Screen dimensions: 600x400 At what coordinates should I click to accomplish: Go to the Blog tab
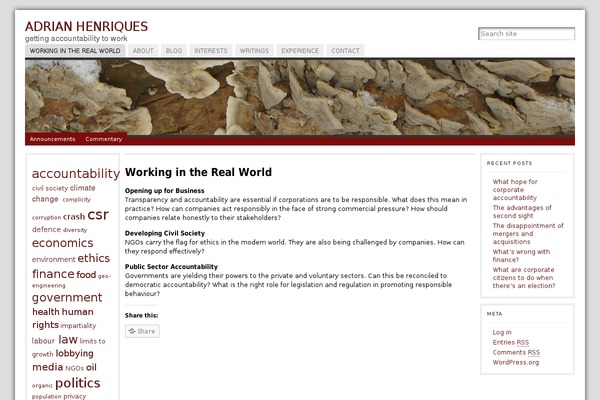click(x=174, y=51)
